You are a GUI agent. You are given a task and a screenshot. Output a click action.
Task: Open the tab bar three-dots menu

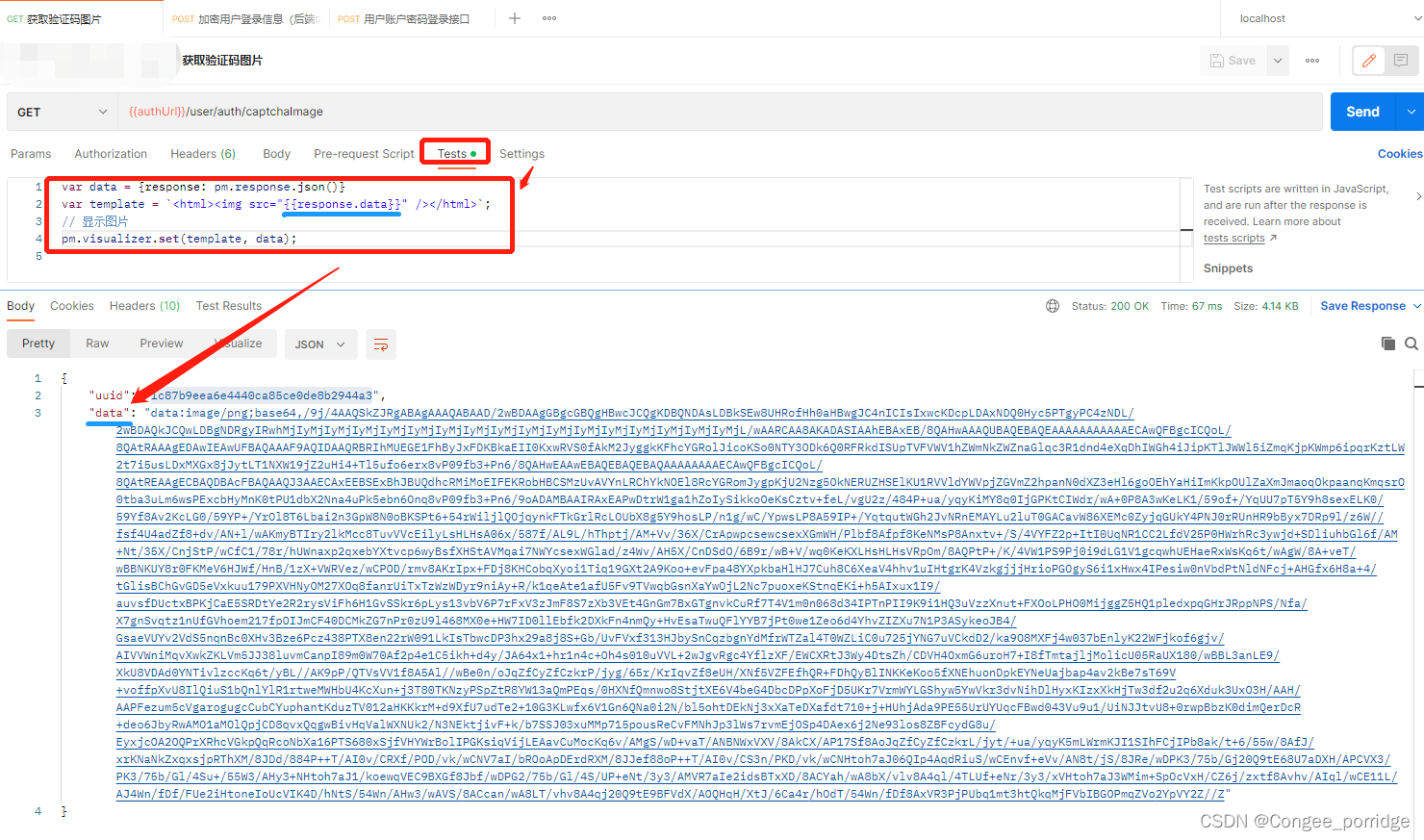[x=549, y=18]
